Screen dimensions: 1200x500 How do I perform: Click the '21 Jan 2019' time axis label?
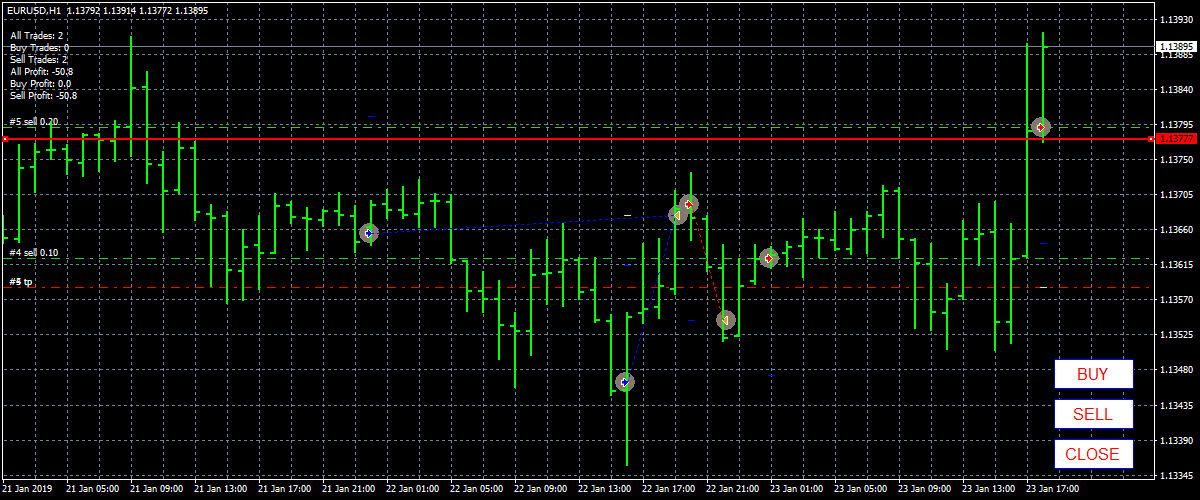(28, 490)
